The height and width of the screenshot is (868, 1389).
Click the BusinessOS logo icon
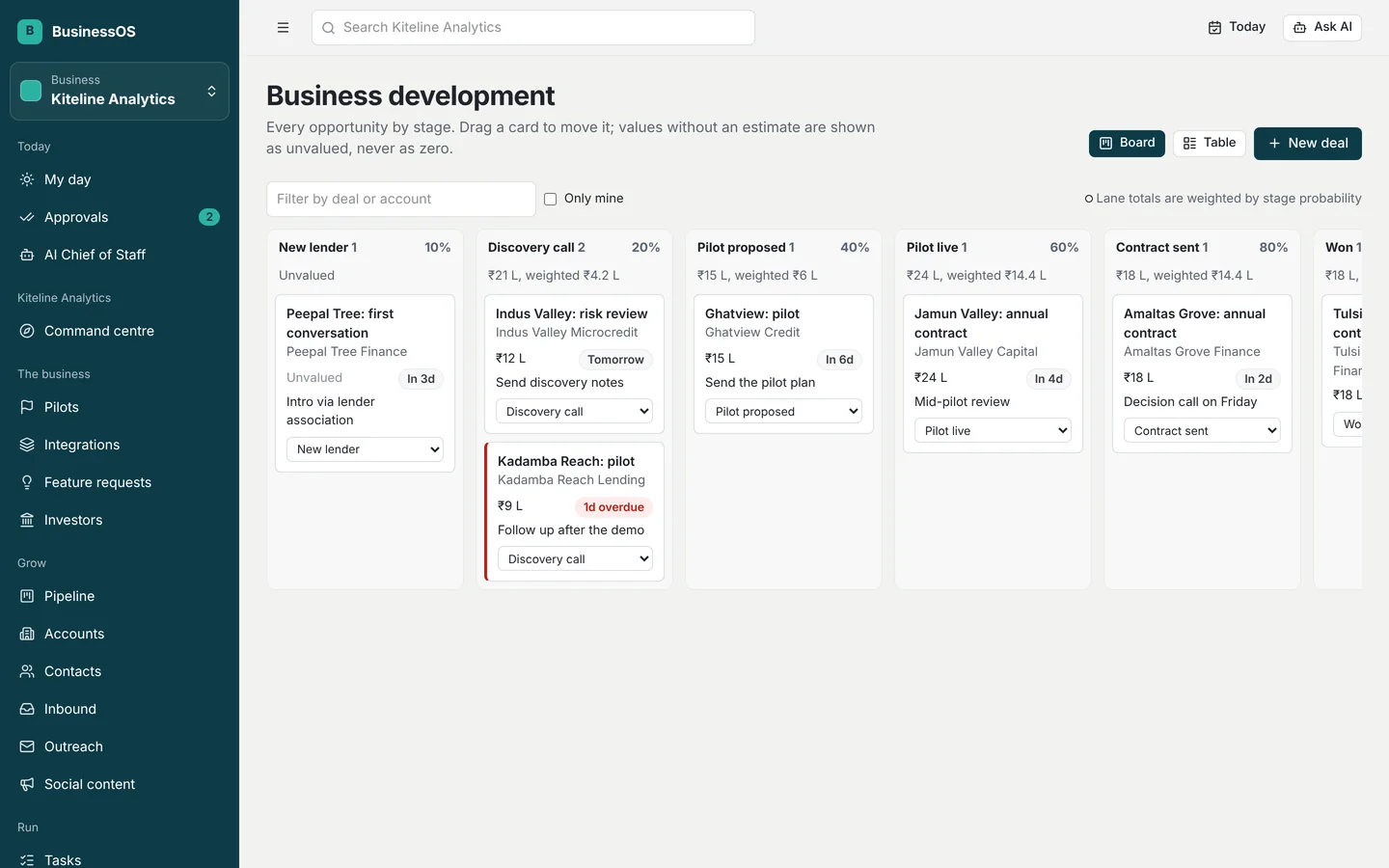[x=30, y=31]
